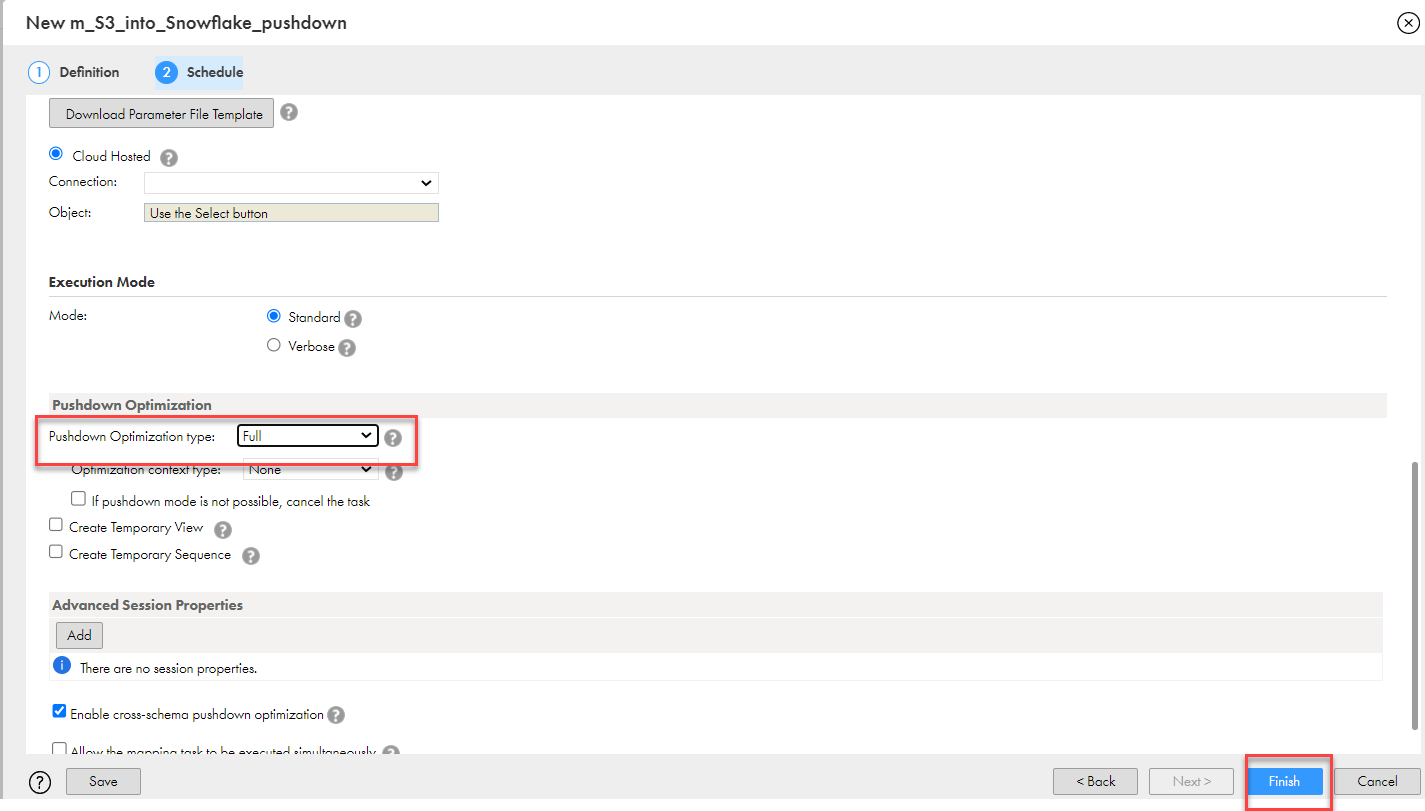
Task: Open the Connection dropdown
Action: coord(291,183)
